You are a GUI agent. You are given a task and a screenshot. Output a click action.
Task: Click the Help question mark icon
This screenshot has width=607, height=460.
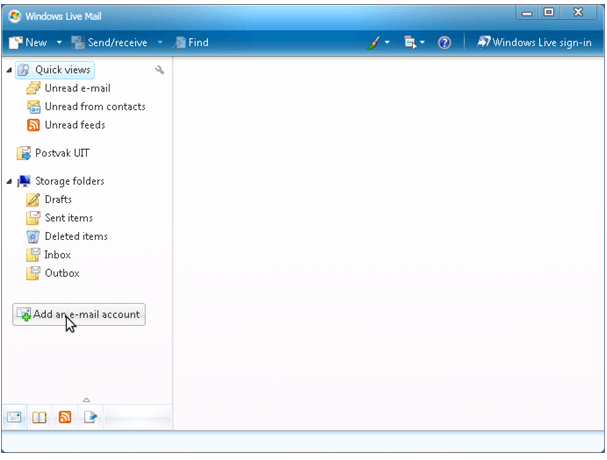point(445,43)
